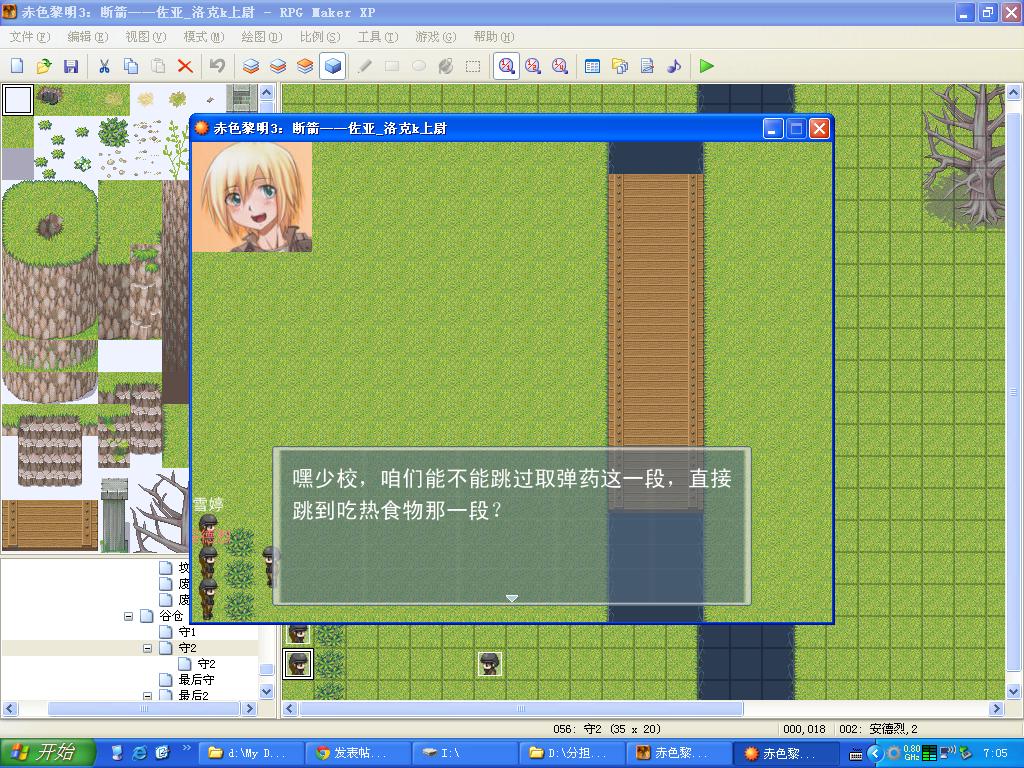
Task: Delete with the red X toolbar icon
Action: [185, 66]
